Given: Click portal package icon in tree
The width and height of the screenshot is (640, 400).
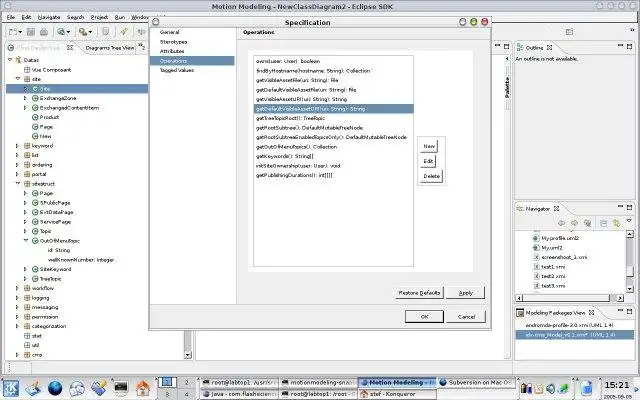Looking at the screenshot, I should (27, 174).
